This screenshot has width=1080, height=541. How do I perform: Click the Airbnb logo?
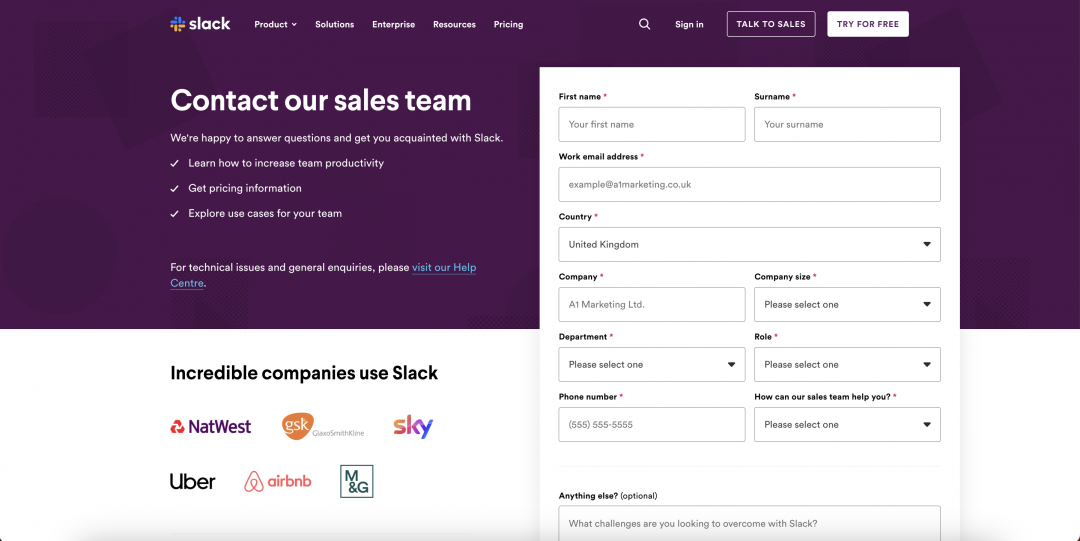278,482
